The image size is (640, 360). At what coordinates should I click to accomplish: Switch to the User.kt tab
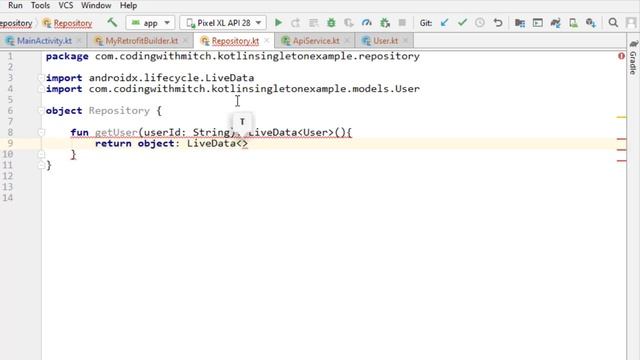385,41
